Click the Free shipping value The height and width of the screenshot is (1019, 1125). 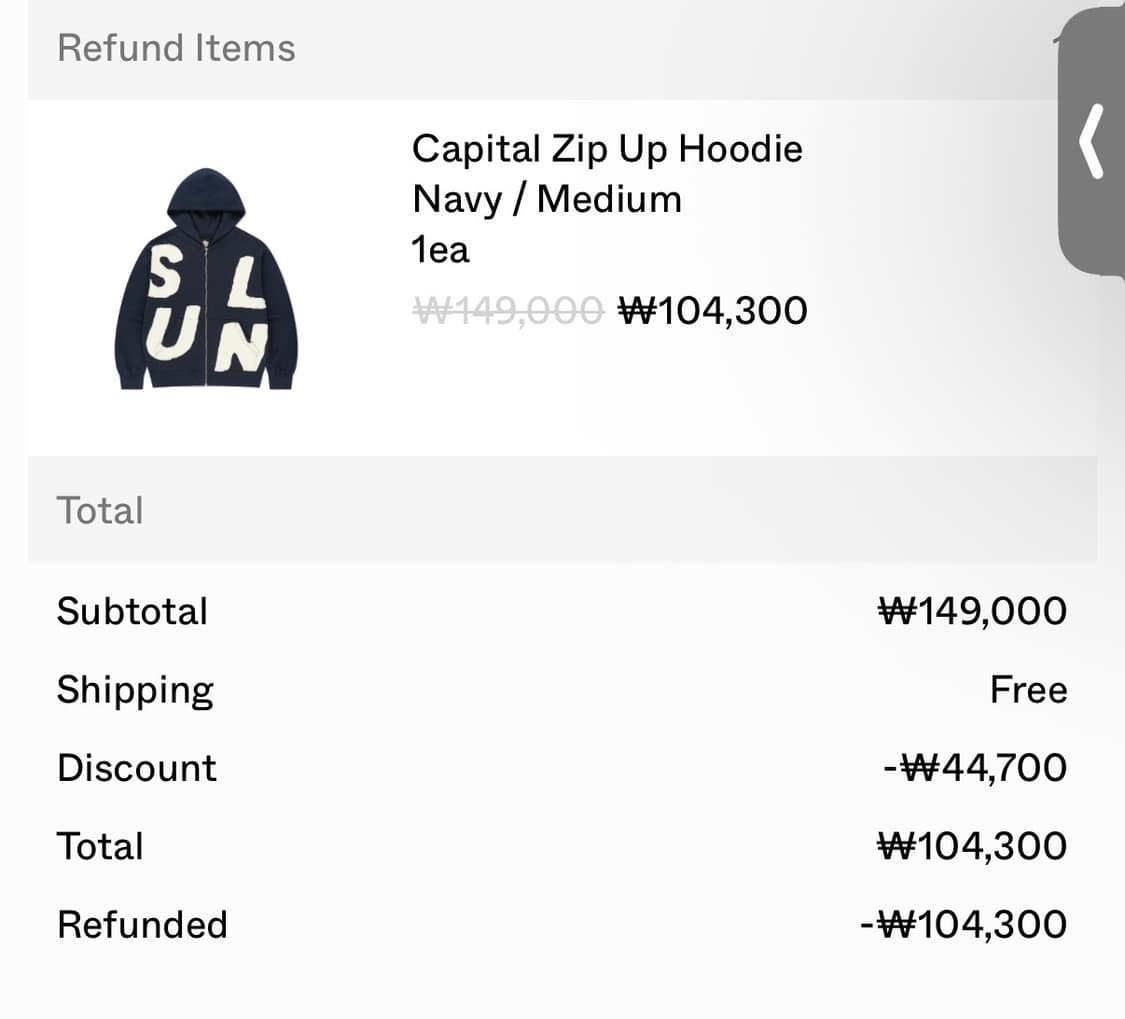click(x=1028, y=690)
